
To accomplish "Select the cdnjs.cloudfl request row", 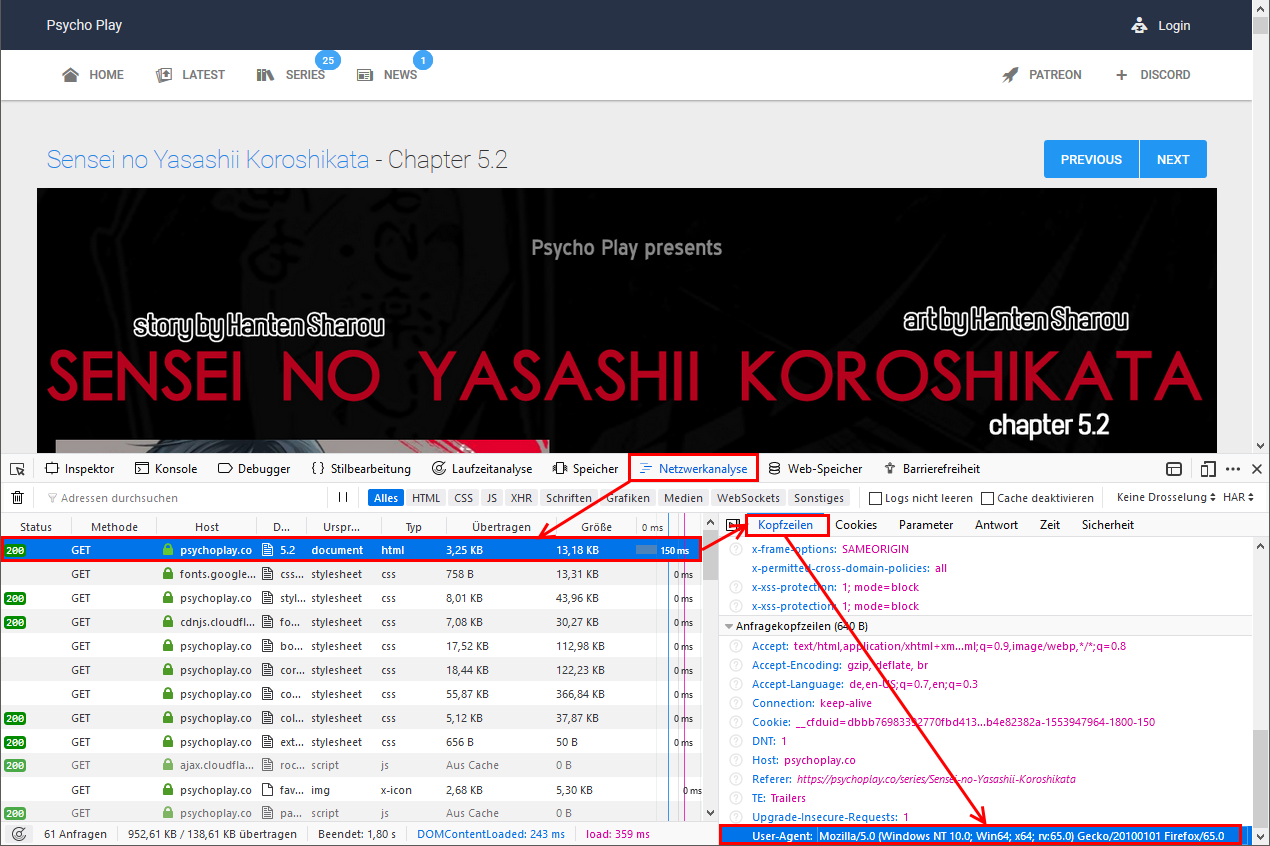I will pos(350,622).
